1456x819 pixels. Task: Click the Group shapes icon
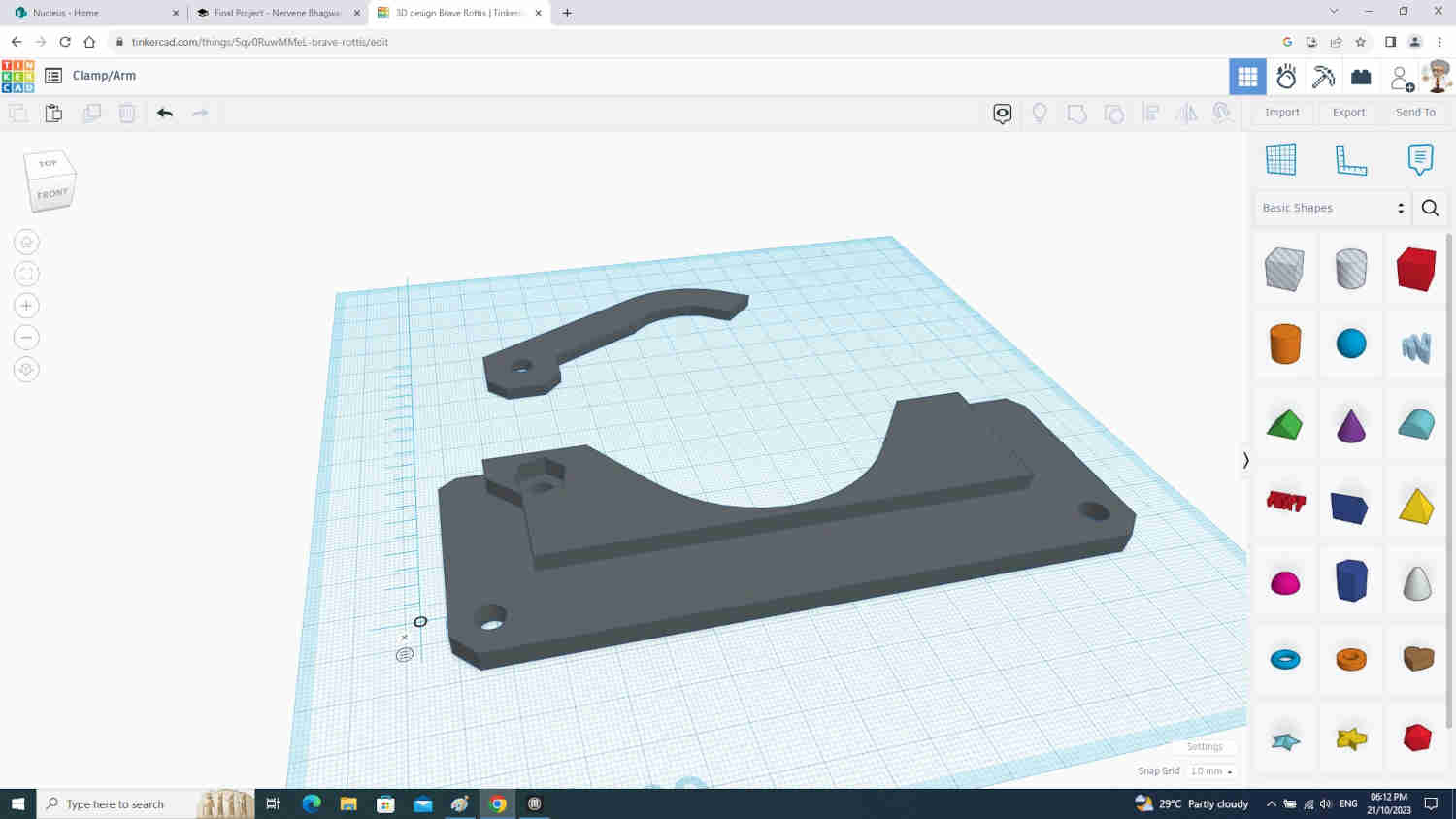tap(1076, 114)
